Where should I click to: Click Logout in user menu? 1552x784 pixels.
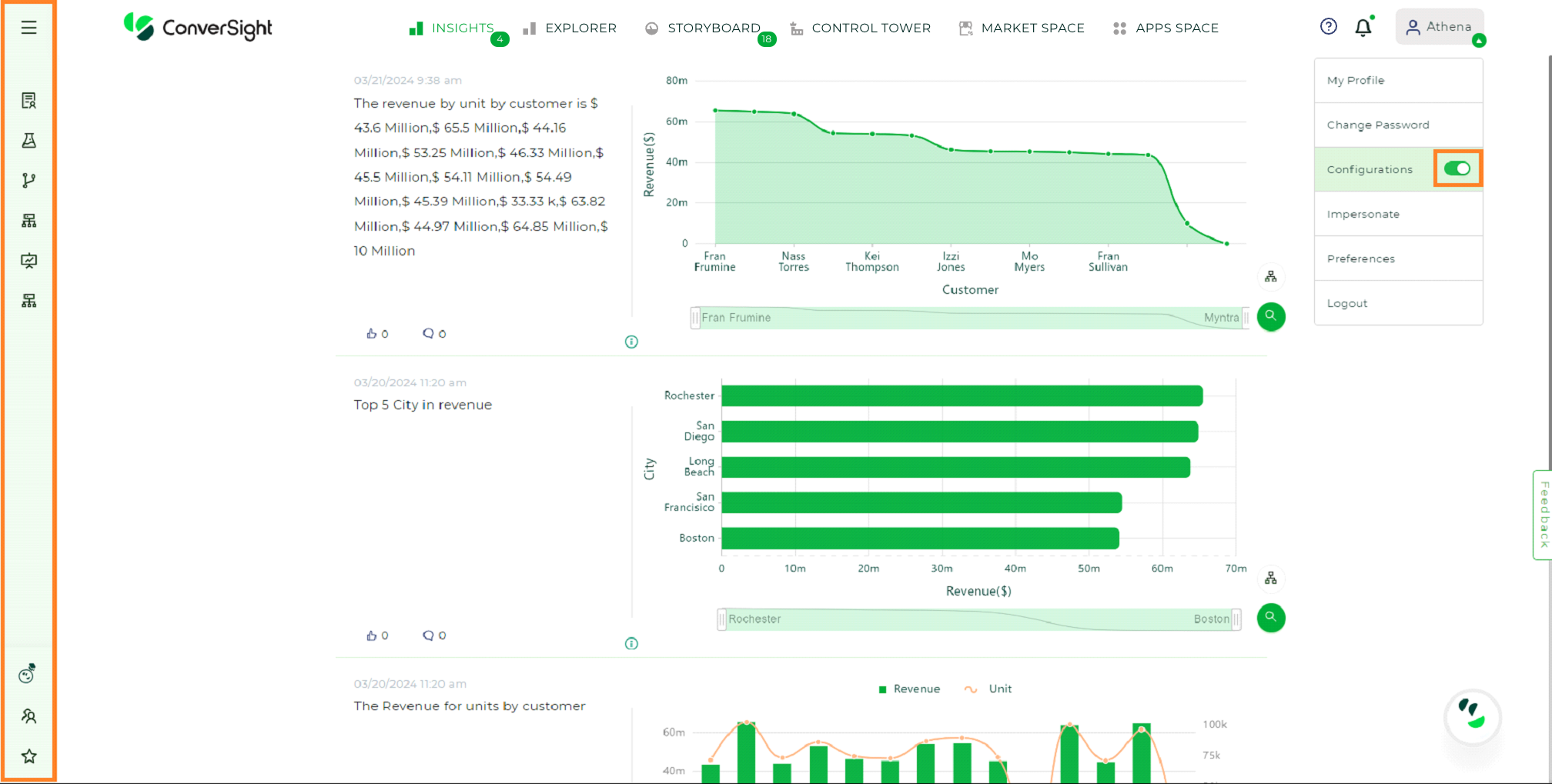click(1398, 303)
